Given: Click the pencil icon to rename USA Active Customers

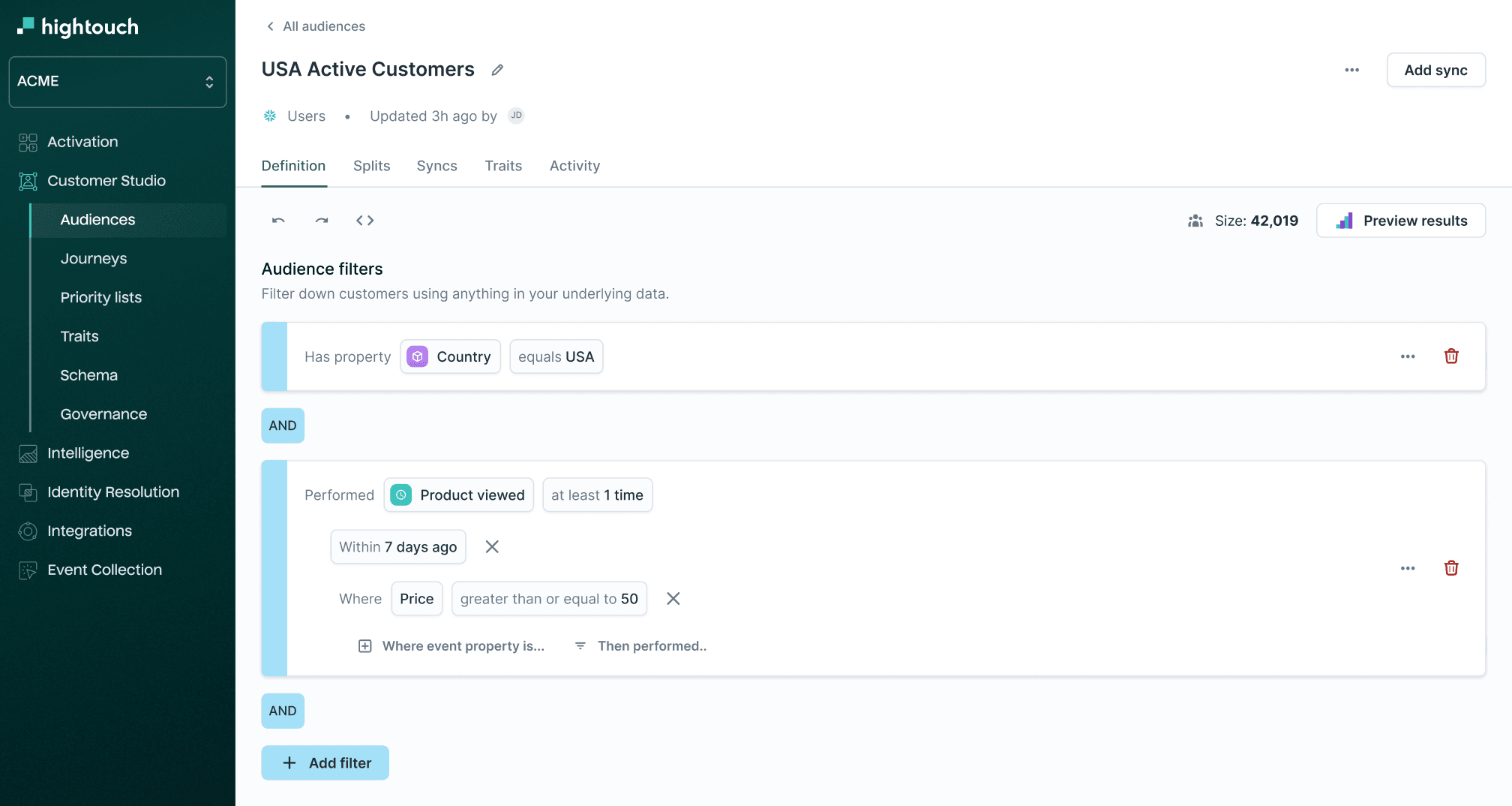Looking at the screenshot, I should [x=496, y=69].
